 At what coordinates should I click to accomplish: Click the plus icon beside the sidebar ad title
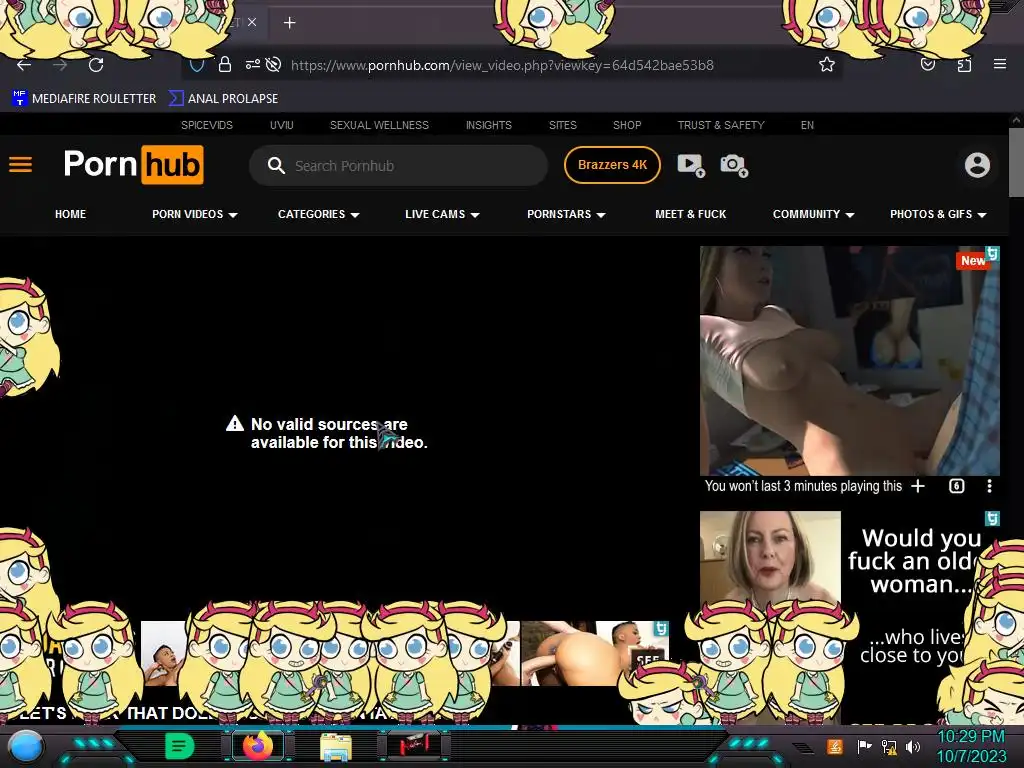pos(918,486)
